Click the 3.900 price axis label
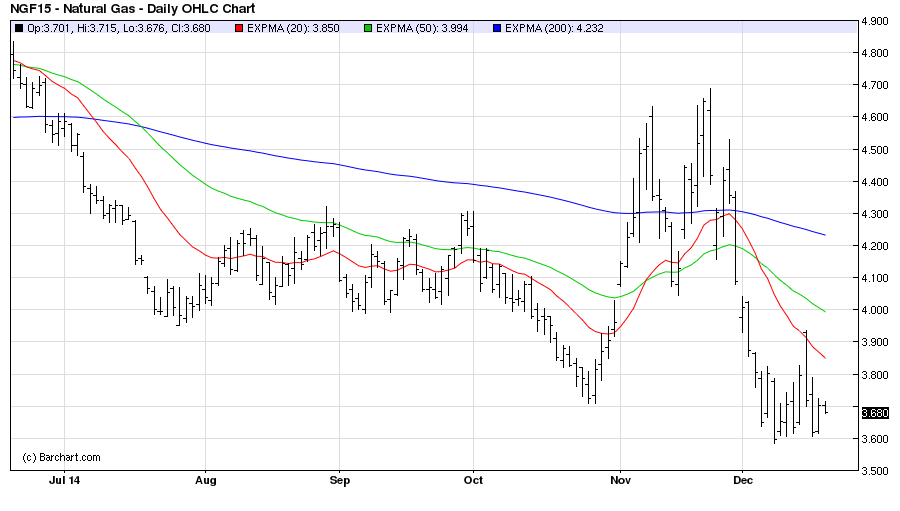Viewport: 900px width, 511px height. [x=875, y=342]
